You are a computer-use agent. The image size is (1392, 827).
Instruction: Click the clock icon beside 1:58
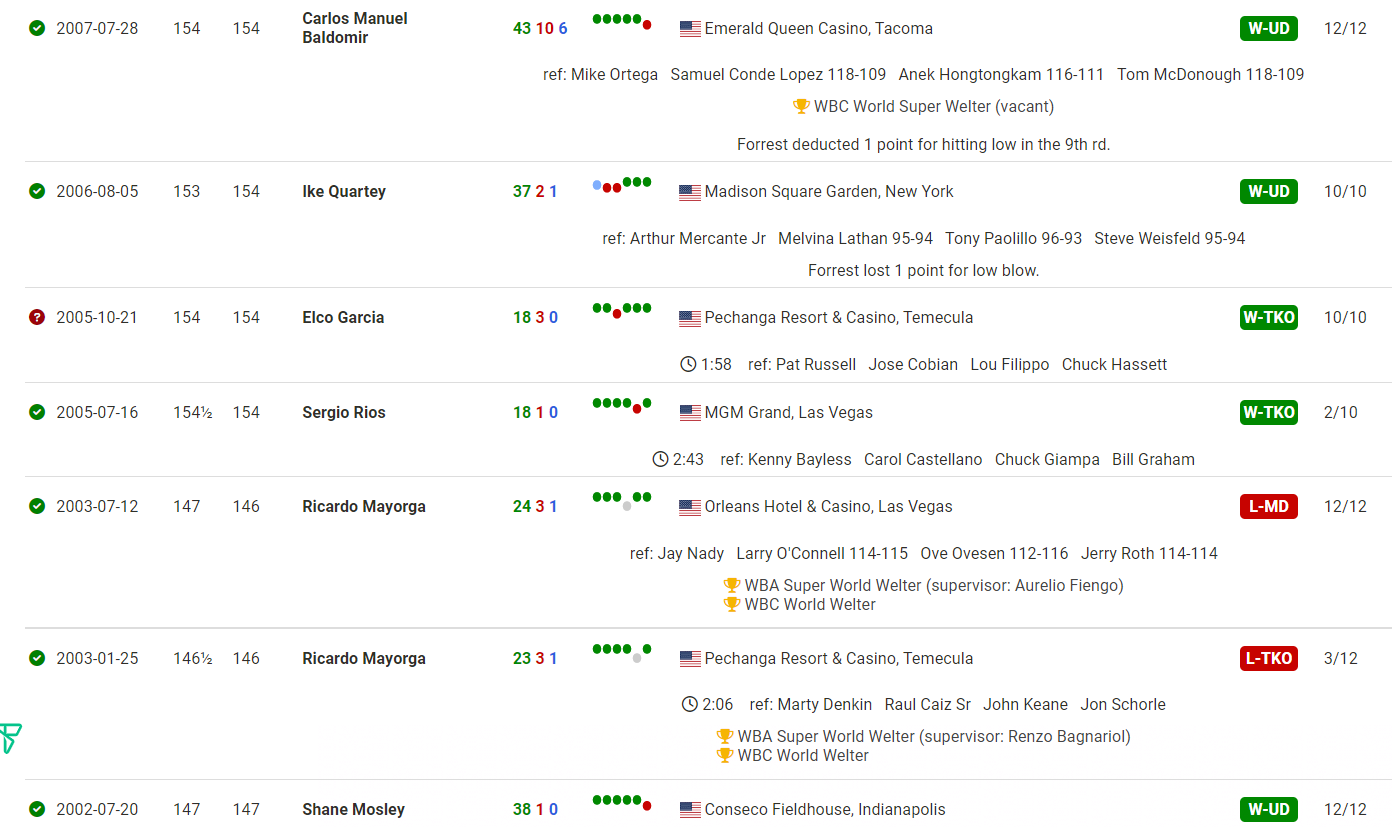click(688, 364)
